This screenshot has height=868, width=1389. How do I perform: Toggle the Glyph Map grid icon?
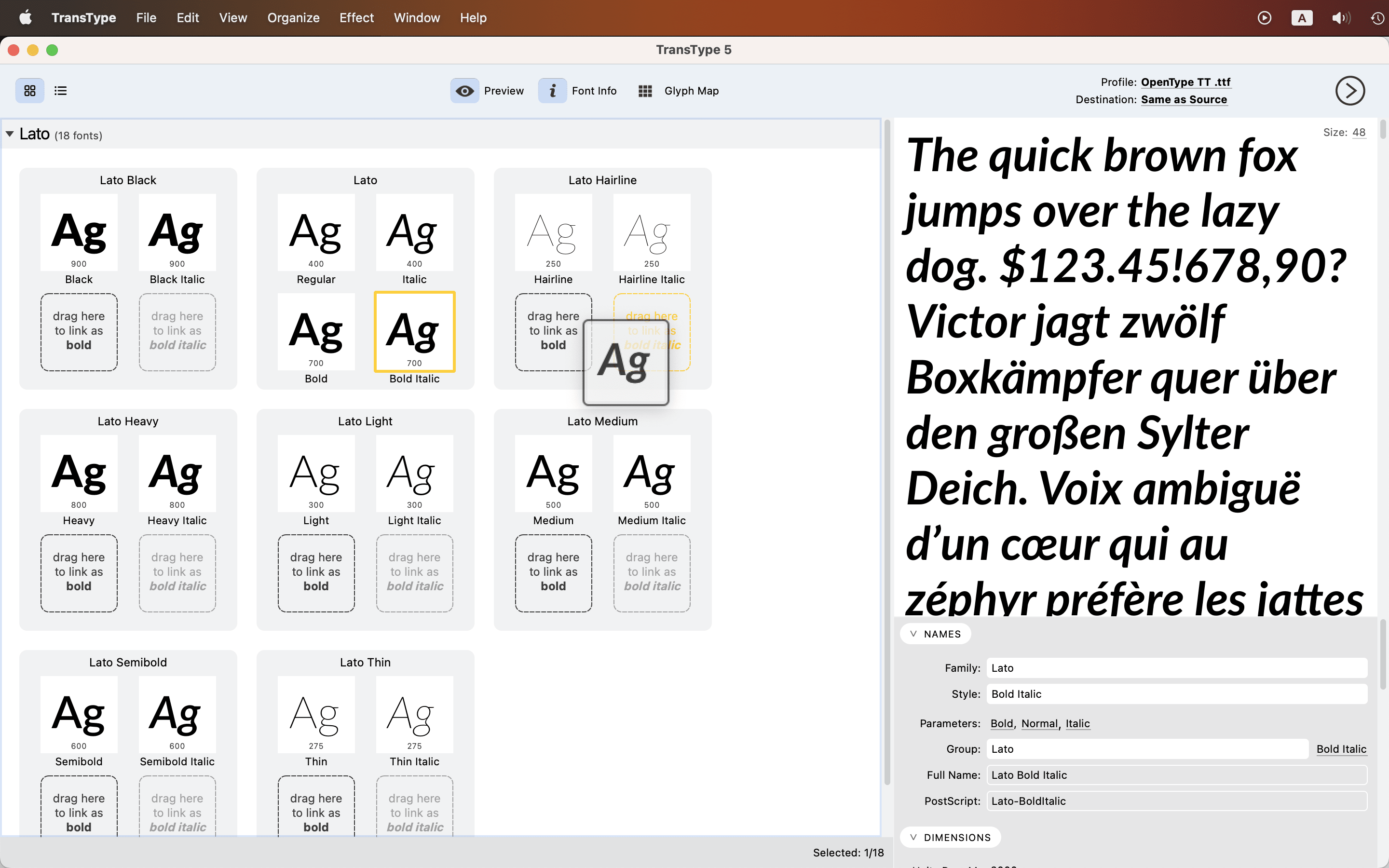coord(645,91)
